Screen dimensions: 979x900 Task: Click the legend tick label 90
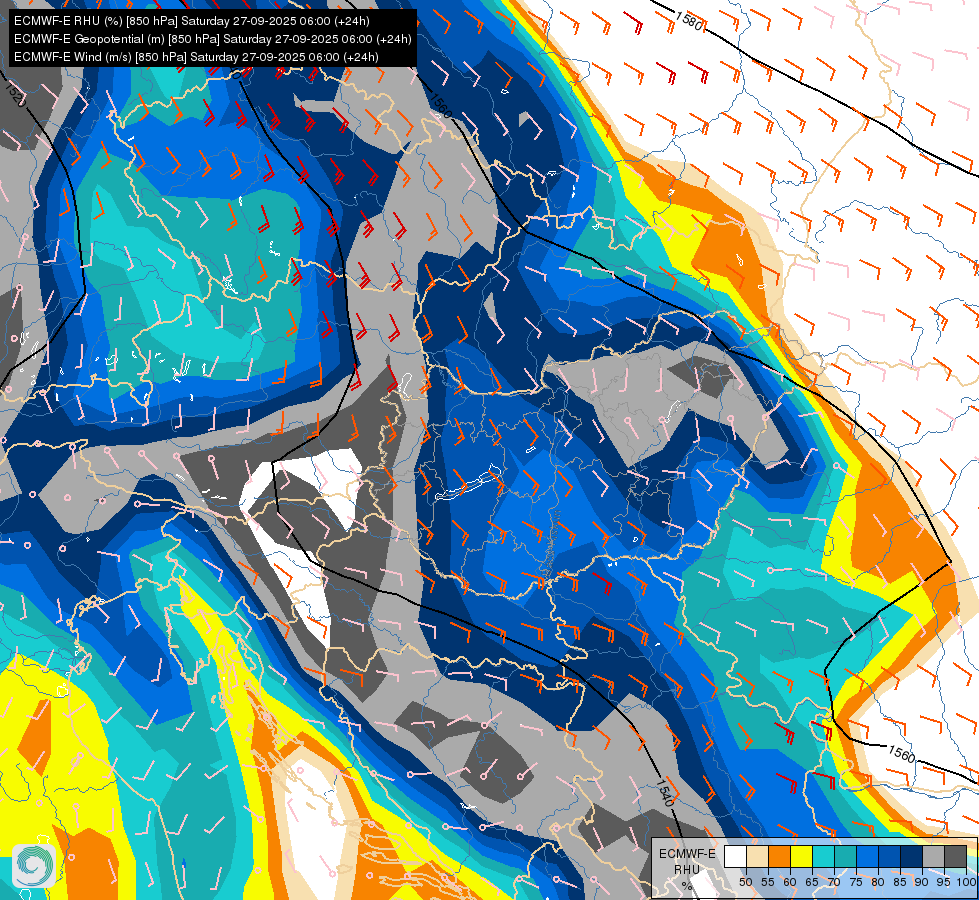click(x=922, y=882)
